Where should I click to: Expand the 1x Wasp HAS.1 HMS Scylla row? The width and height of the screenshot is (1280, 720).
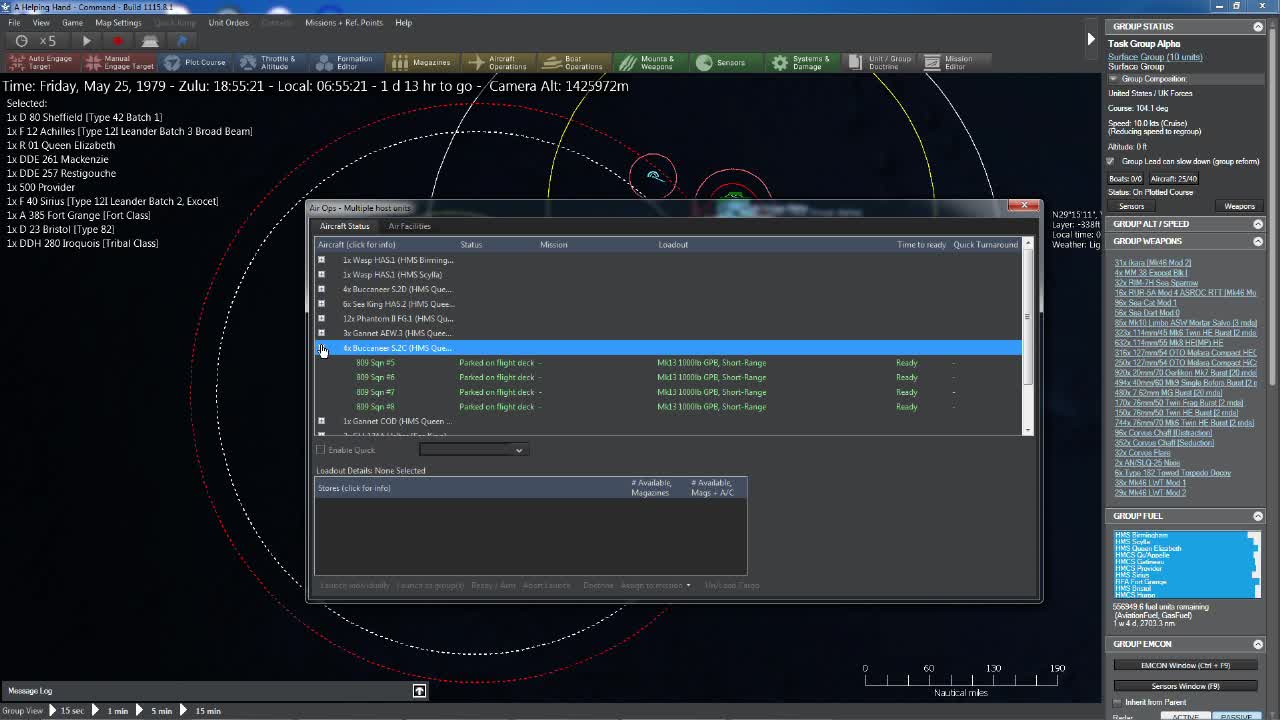point(321,274)
